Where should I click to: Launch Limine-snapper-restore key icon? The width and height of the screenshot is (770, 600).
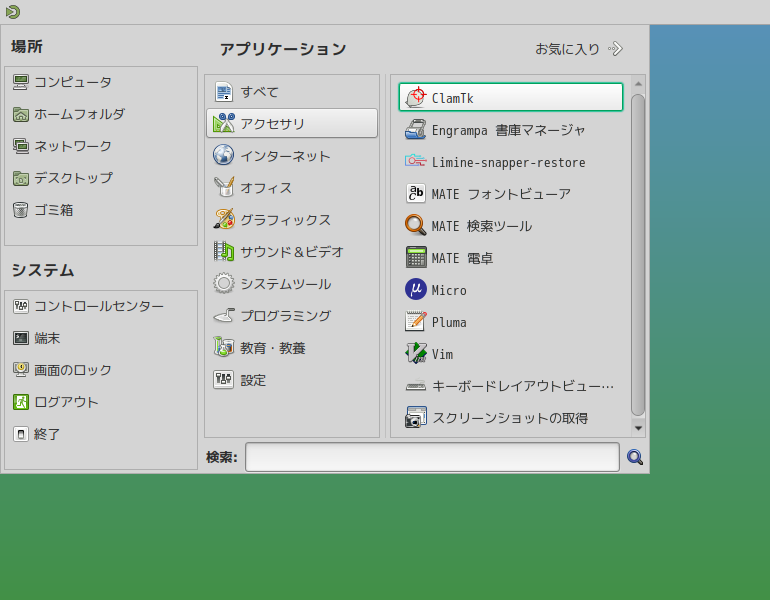click(x=415, y=162)
